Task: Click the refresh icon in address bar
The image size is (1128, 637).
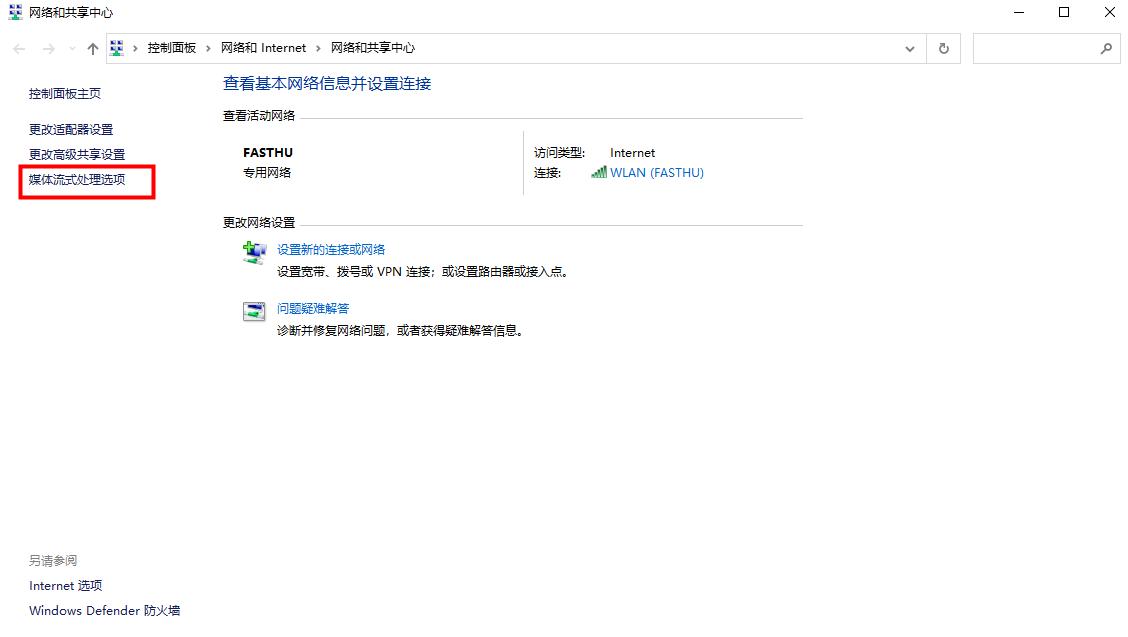Action: click(x=943, y=48)
